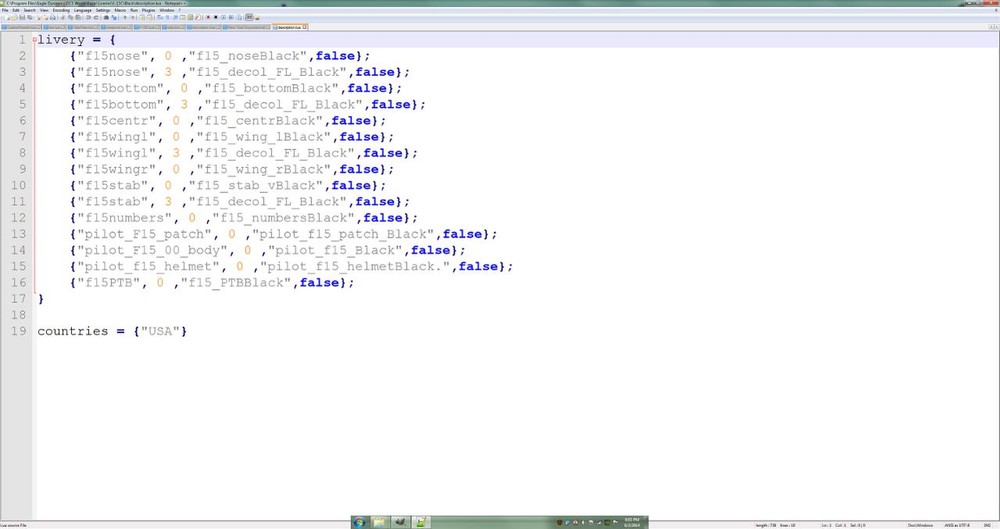Click the Undo toolbar icon
1000x529 pixels.
[89, 17]
